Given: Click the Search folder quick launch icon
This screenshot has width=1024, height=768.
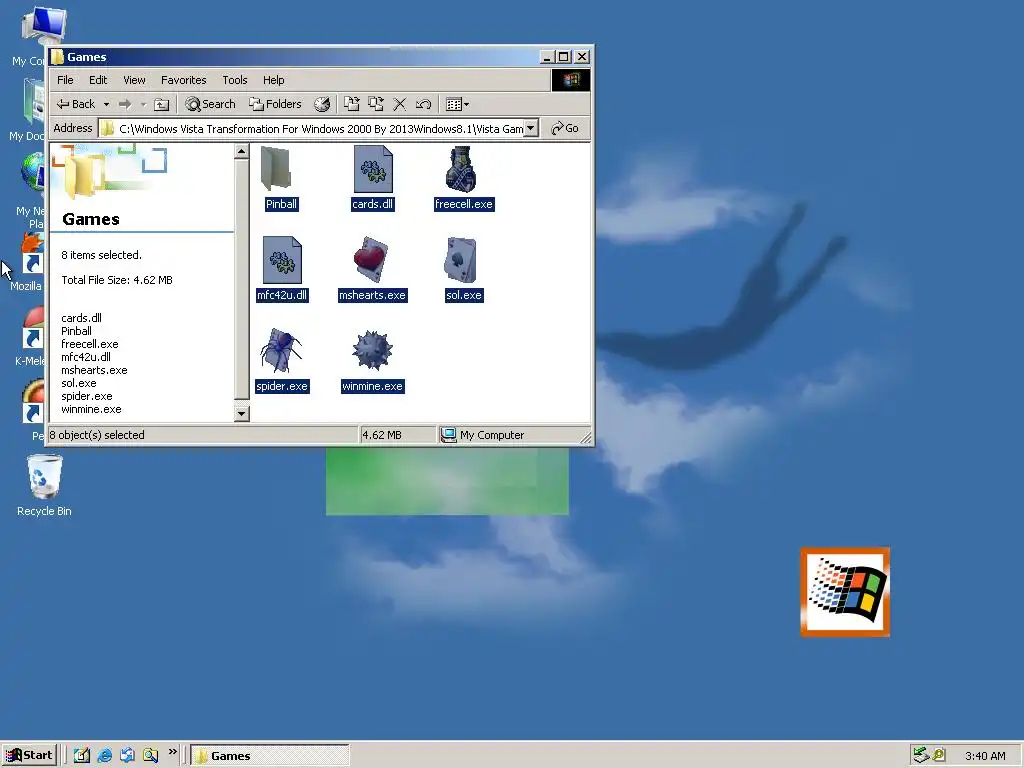Looking at the screenshot, I should (150, 756).
